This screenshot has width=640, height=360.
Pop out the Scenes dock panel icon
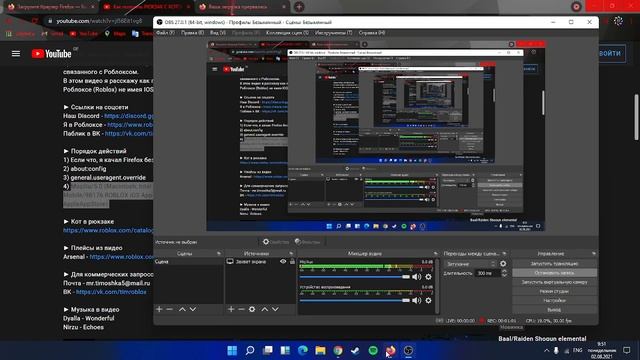tap(219, 253)
